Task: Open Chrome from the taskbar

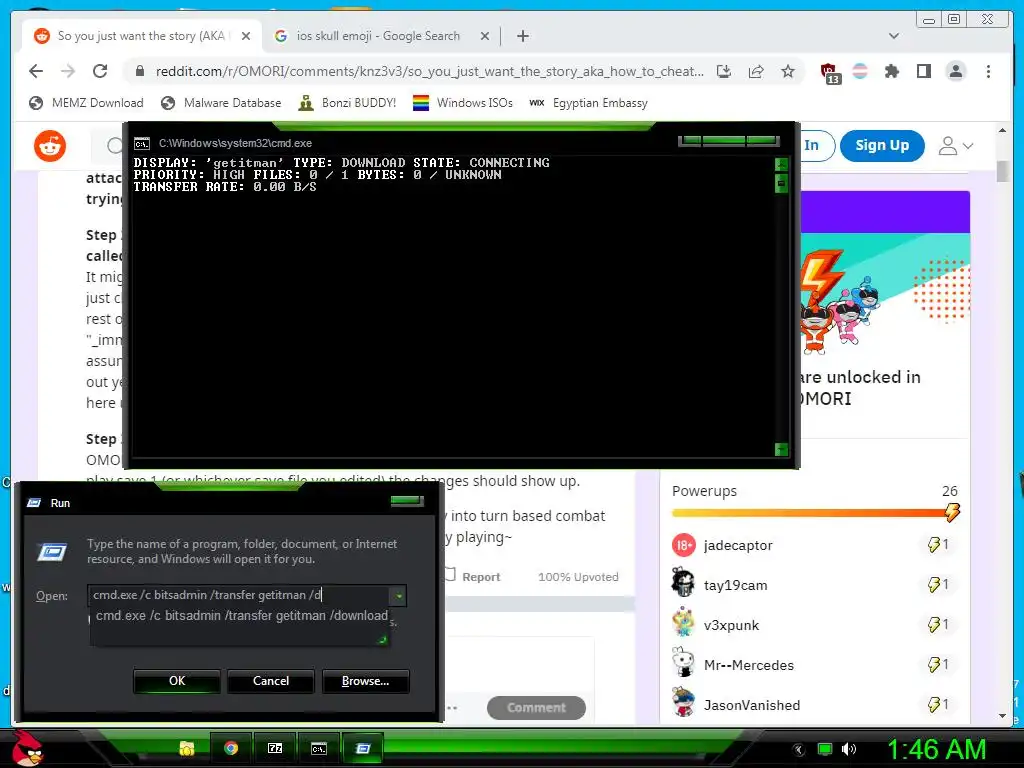Action: coord(231,748)
